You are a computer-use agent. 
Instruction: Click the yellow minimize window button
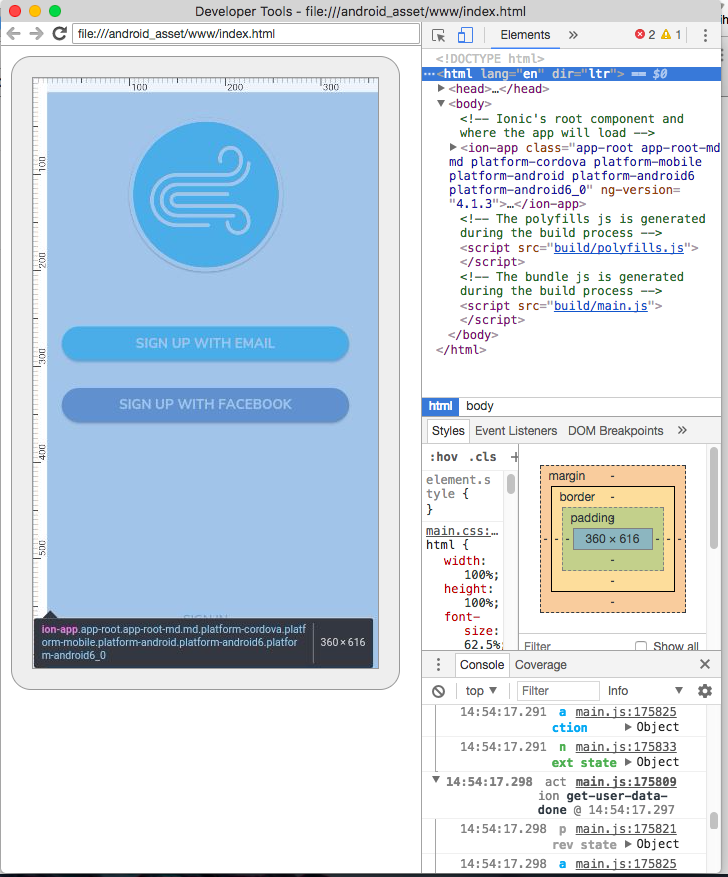(35, 11)
